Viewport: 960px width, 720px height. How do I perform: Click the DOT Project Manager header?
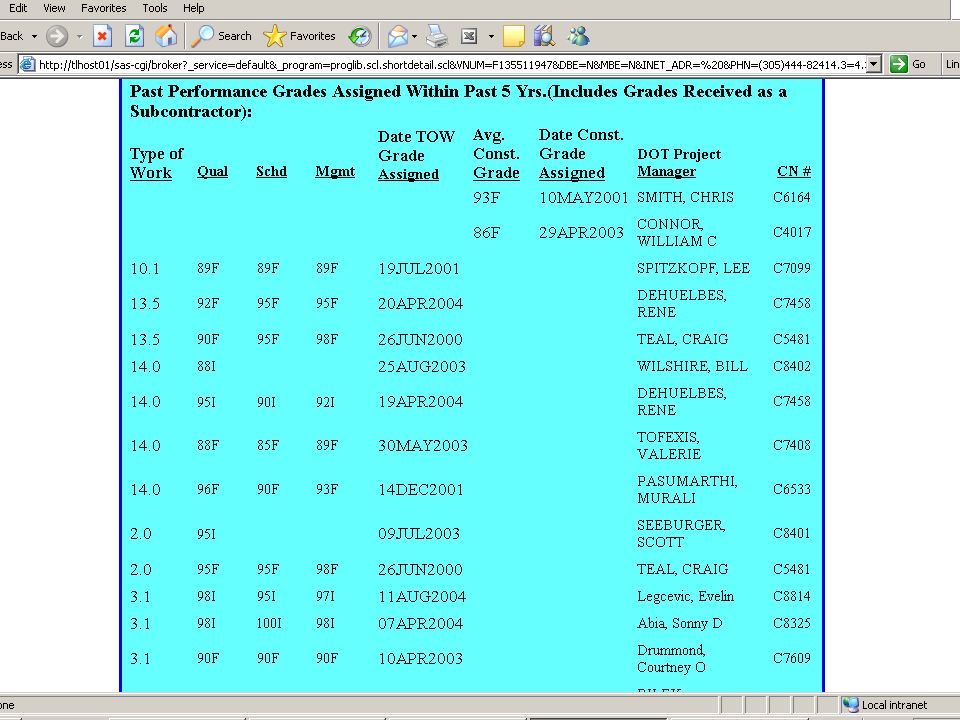[679, 163]
